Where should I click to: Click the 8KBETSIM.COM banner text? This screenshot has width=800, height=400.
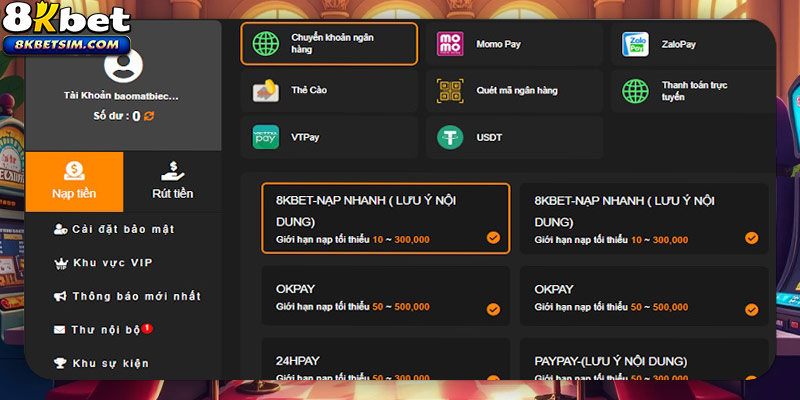pos(67,45)
